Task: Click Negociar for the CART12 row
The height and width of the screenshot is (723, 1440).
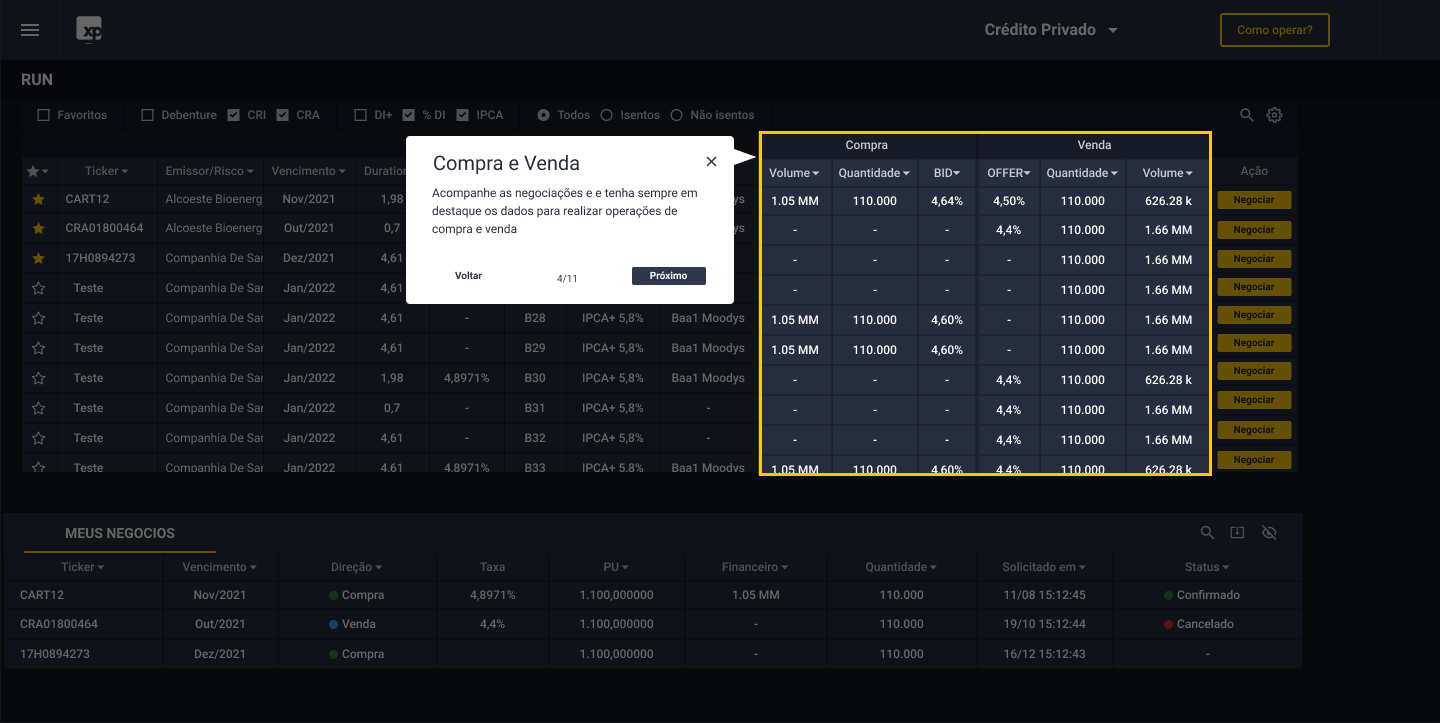Action: 1253,200
